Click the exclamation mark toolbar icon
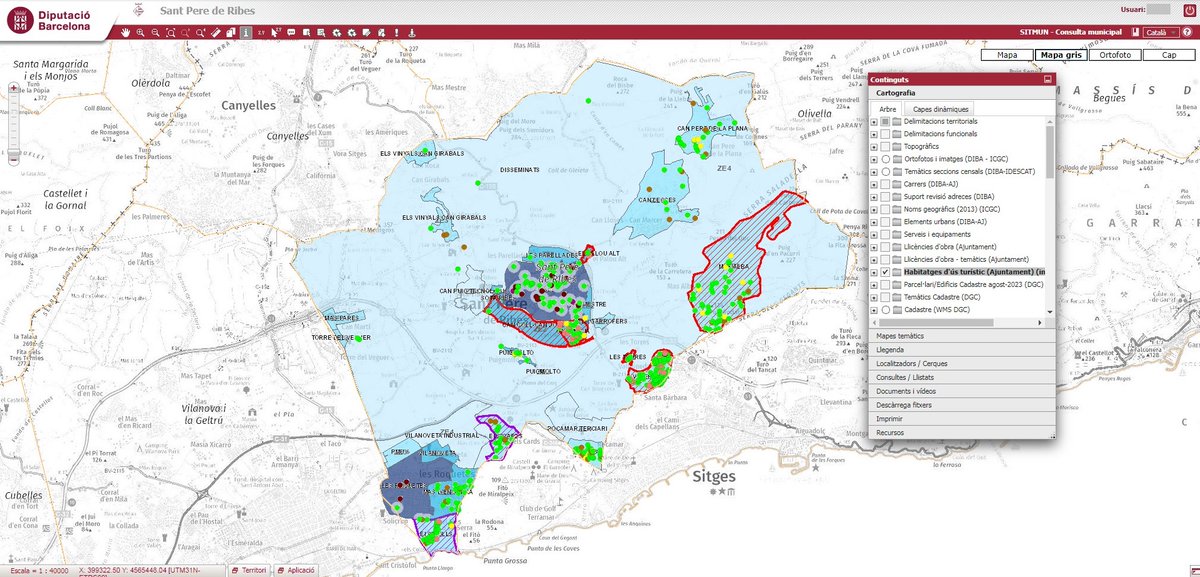 click(x=396, y=33)
